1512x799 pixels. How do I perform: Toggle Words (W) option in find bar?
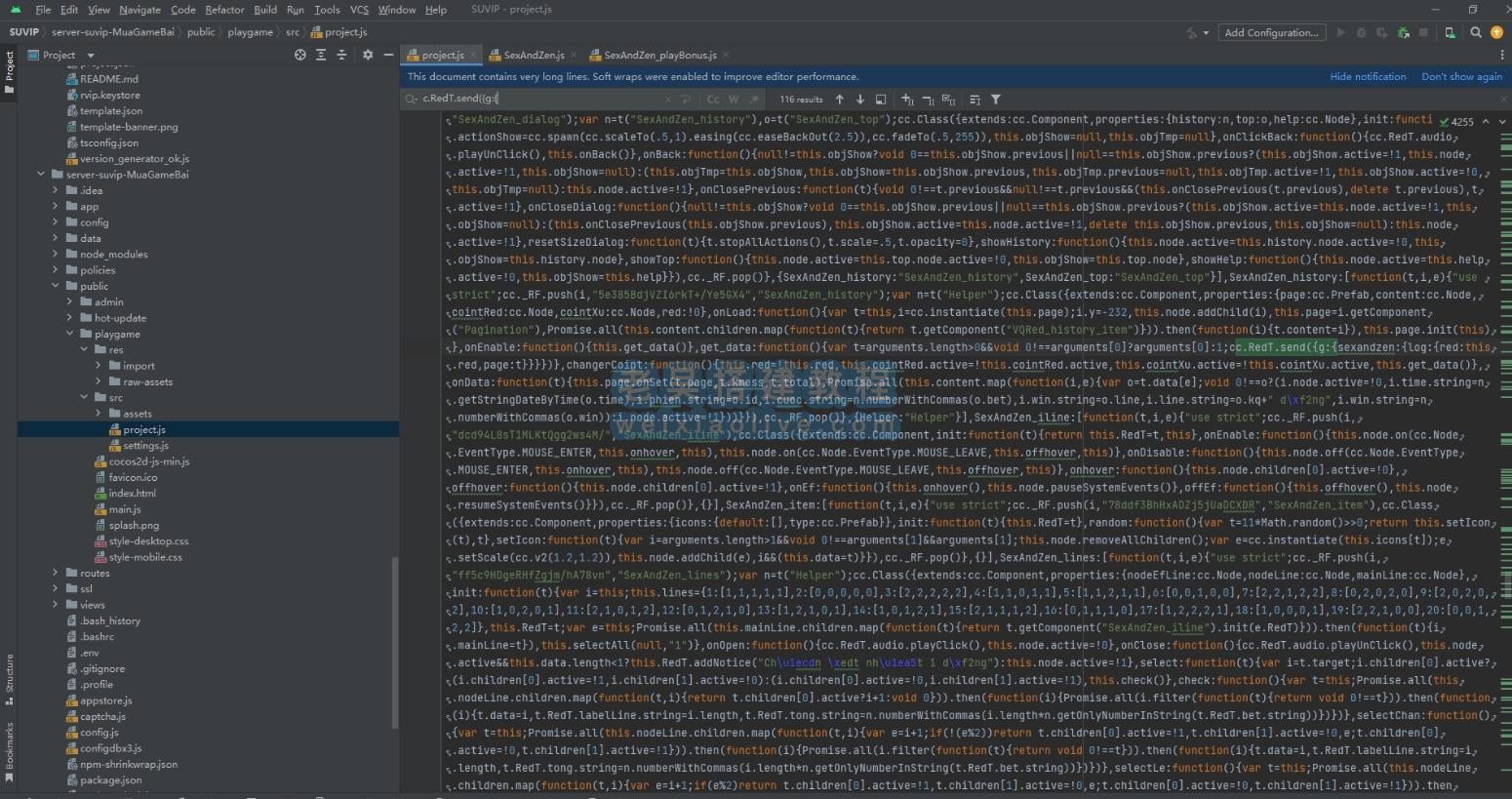[734, 100]
